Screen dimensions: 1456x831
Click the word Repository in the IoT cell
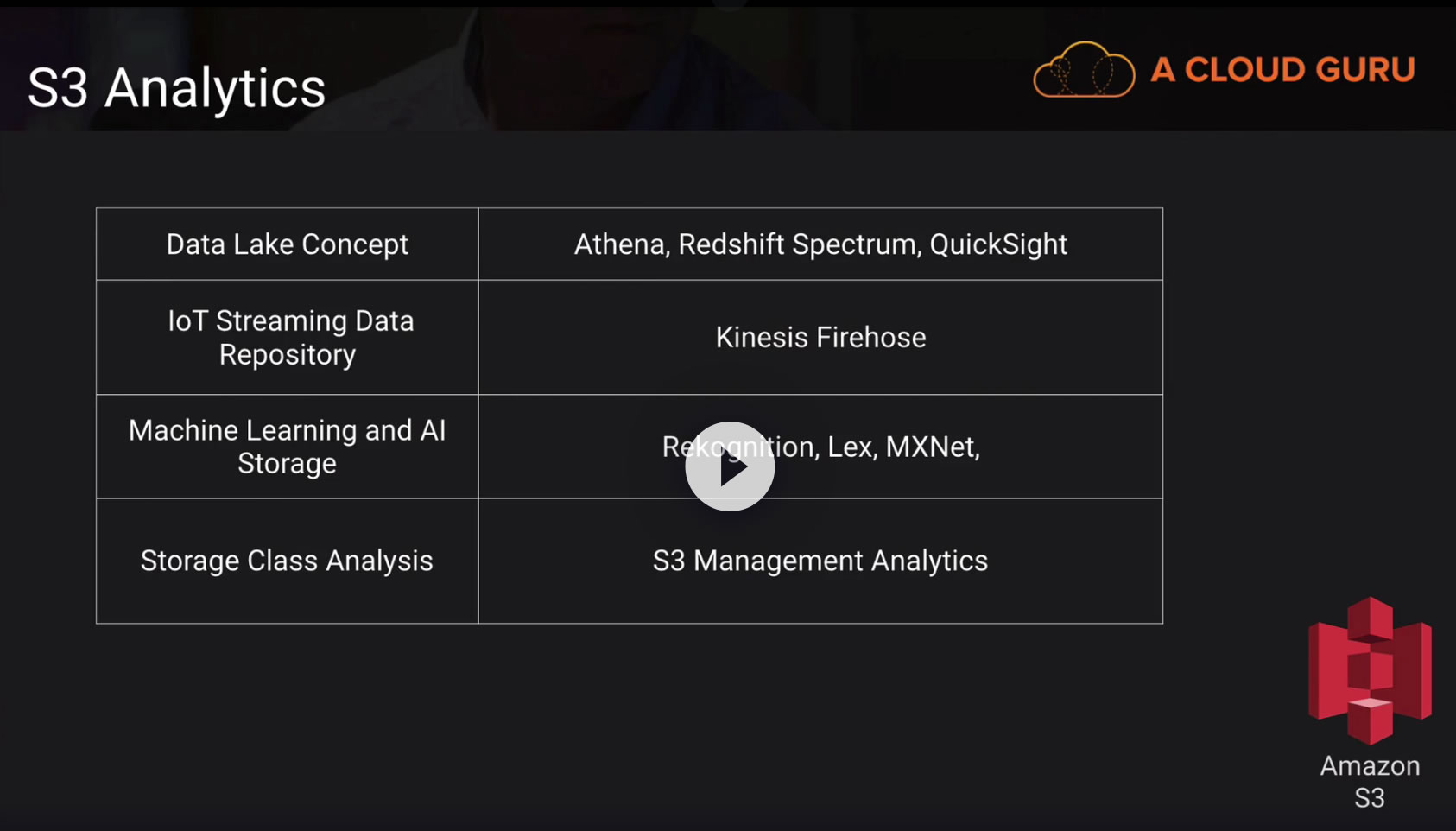(287, 355)
